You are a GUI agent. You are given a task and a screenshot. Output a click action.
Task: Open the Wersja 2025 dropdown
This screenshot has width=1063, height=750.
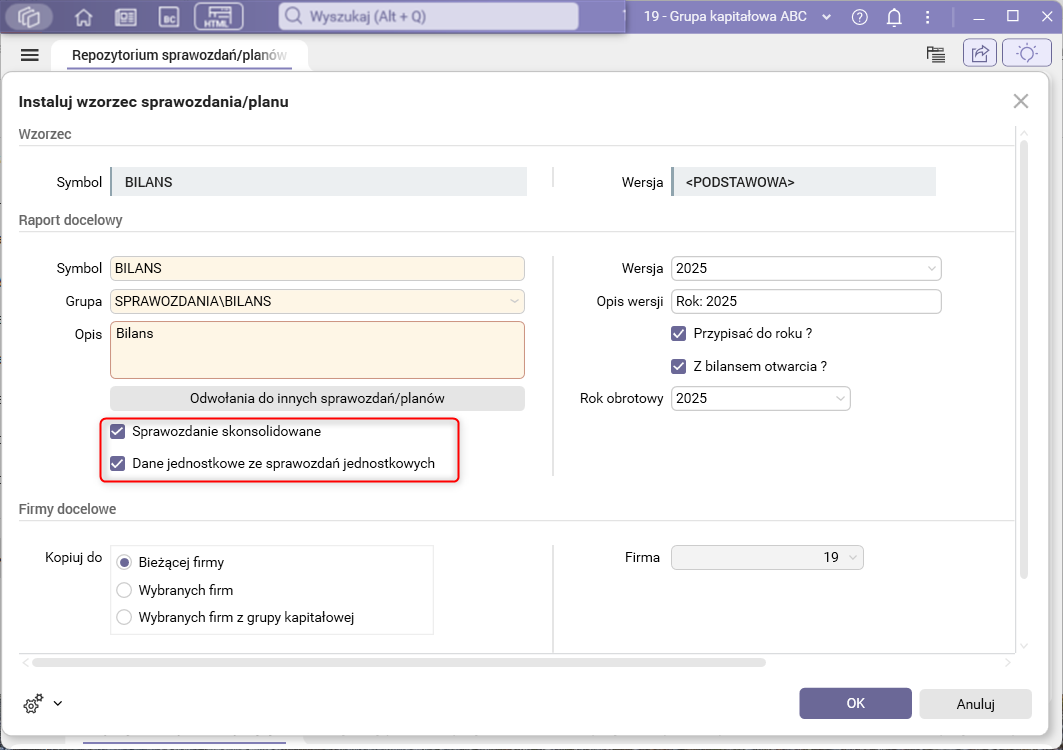tap(931, 269)
